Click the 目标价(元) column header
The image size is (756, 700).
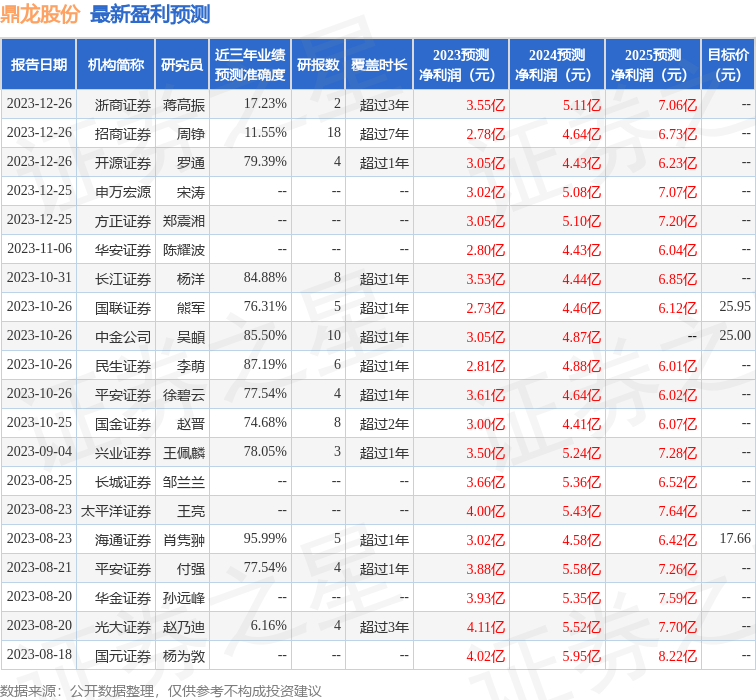pyautogui.click(x=728, y=65)
